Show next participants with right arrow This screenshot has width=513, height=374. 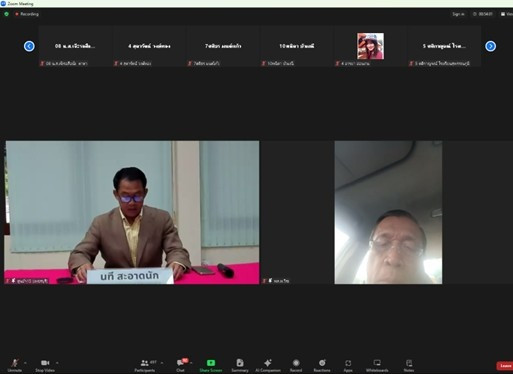tap(490, 46)
